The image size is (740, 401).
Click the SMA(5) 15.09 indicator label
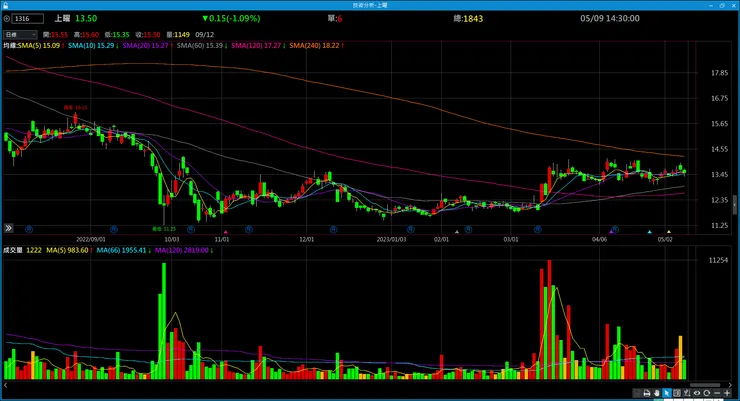[39, 46]
